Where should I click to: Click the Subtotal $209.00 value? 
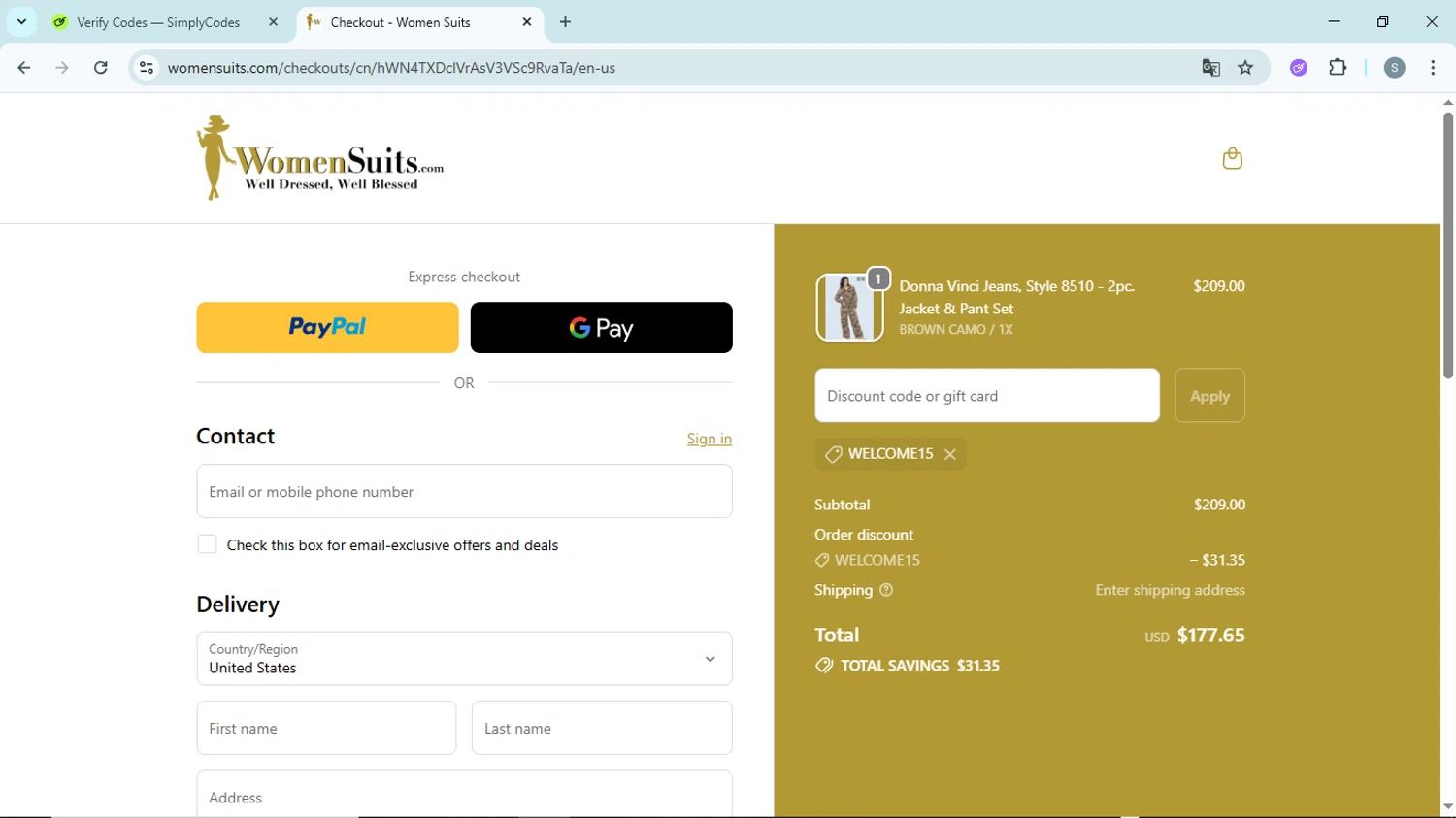[1219, 505]
